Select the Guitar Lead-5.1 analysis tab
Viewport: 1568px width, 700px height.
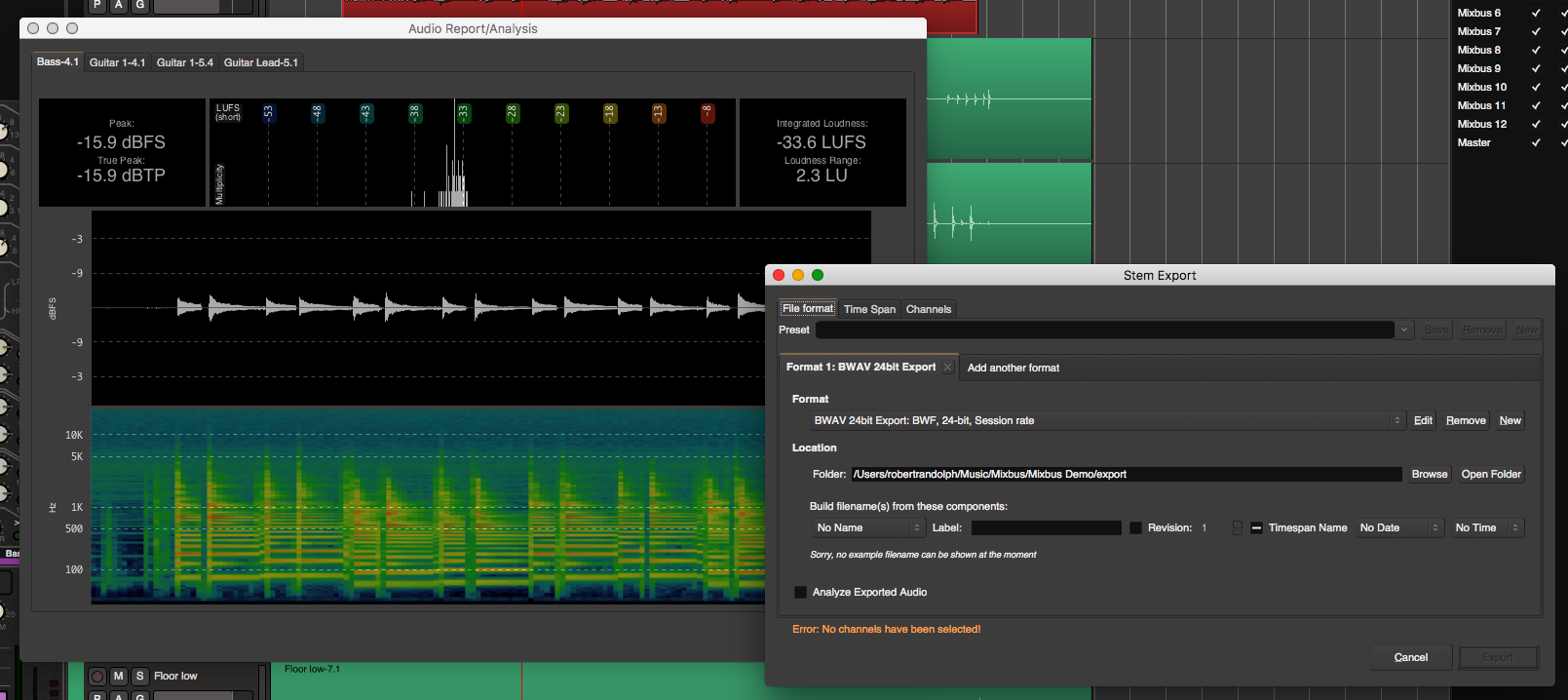[x=261, y=62]
